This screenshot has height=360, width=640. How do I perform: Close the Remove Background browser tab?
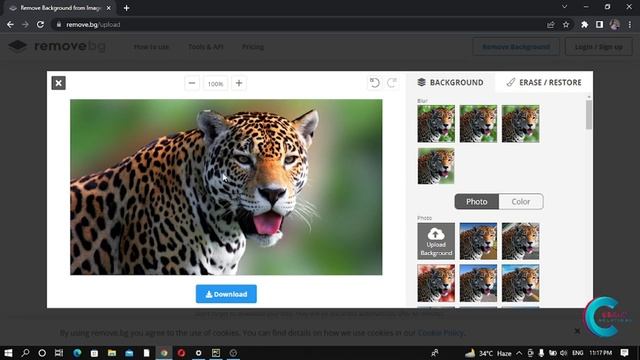(109, 8)
